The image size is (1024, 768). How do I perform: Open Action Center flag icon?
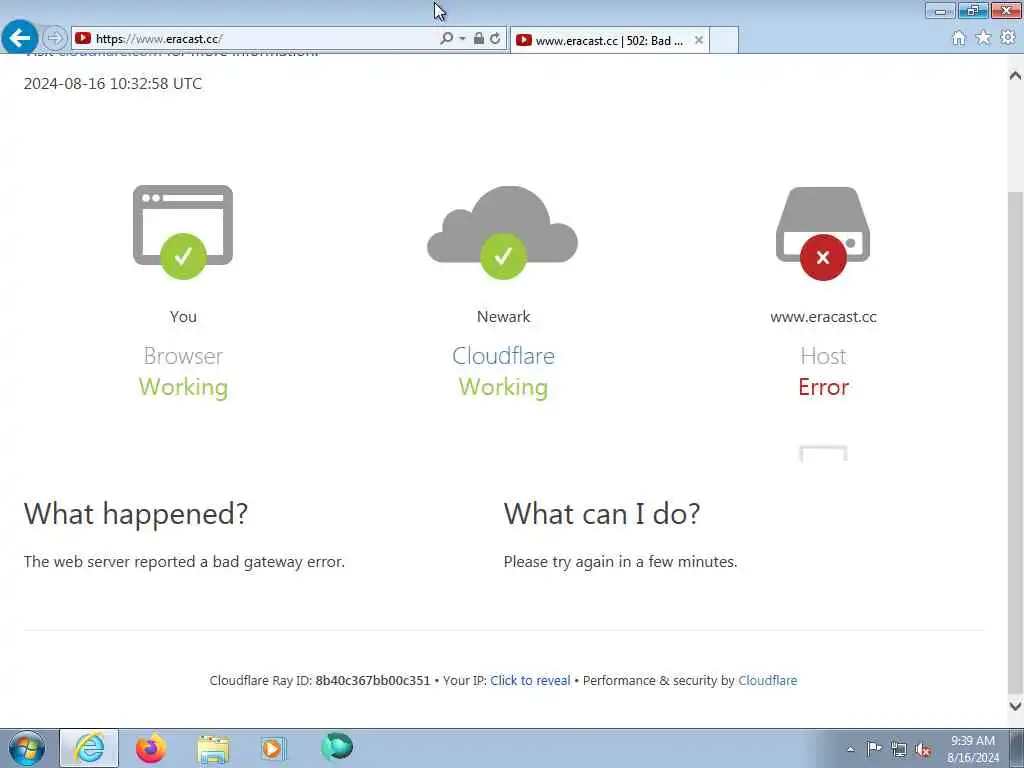(x=874, y=748)
